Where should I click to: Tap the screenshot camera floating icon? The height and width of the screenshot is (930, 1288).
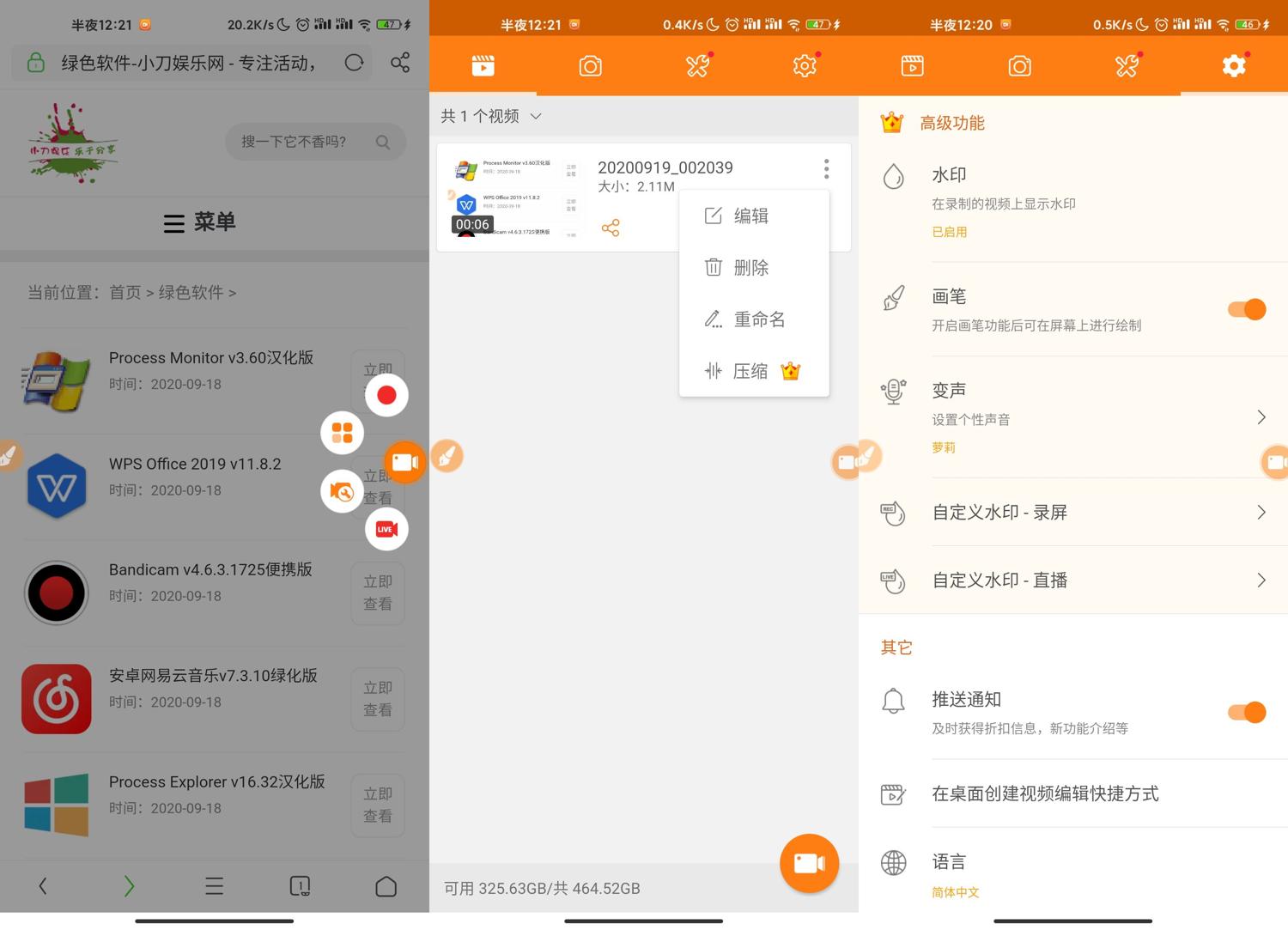342,492
